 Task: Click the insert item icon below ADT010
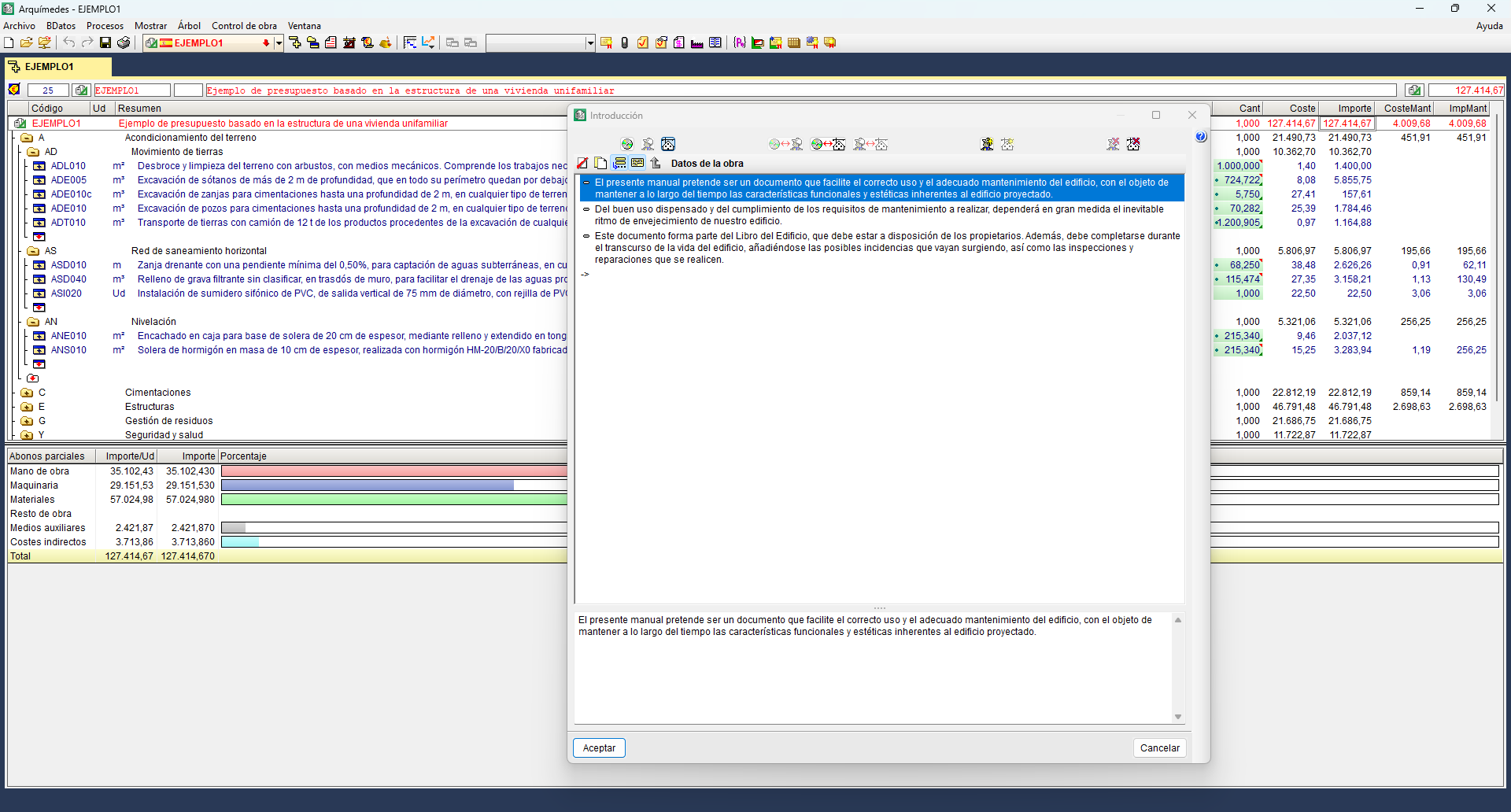(39, 237)
